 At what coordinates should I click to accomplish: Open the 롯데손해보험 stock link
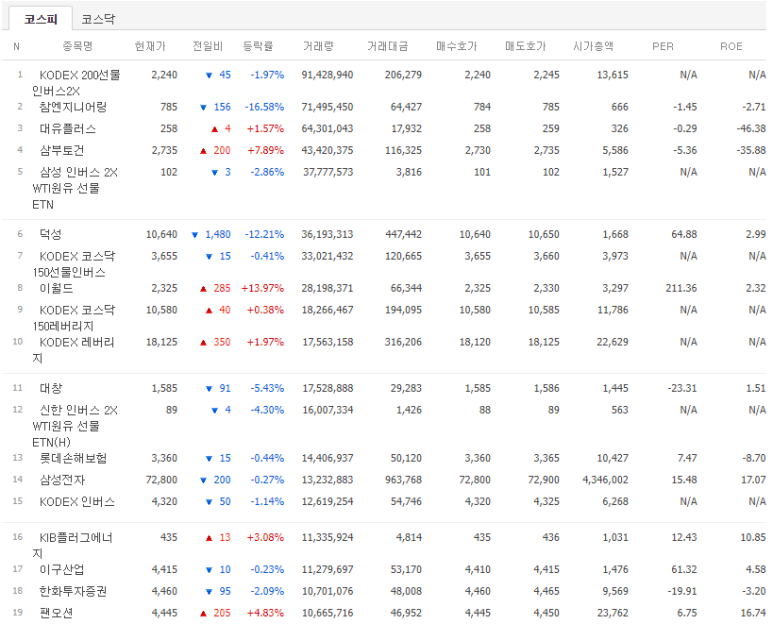coord(73,458)
